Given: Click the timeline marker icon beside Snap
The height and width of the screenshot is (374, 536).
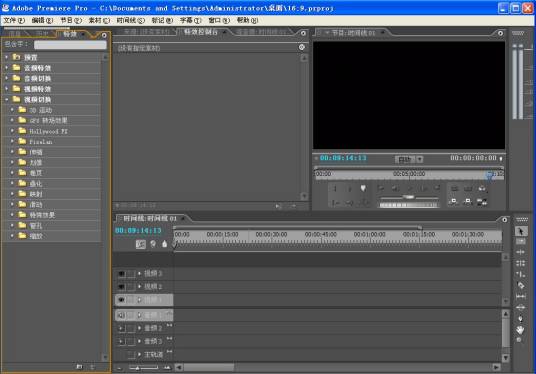Looking at the screenshot, I should coord(153,244).
